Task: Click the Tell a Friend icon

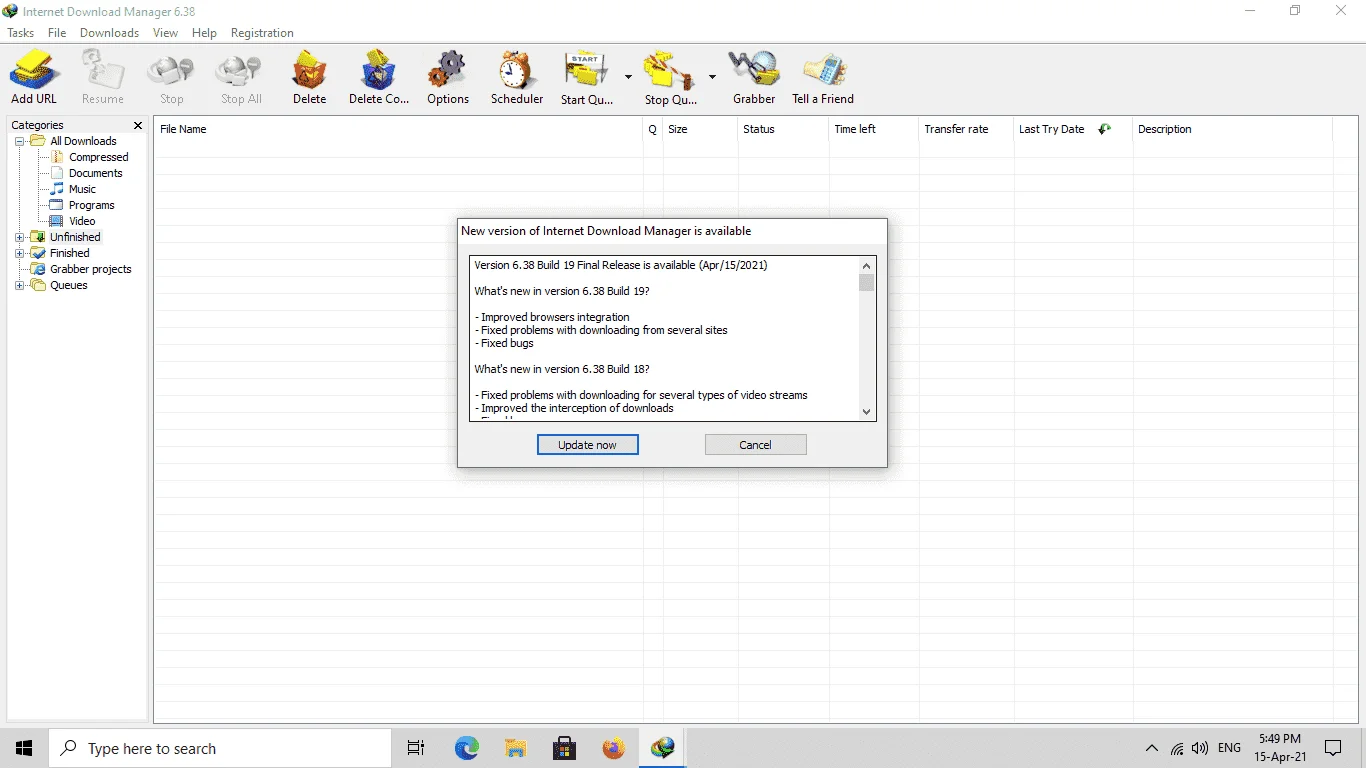Action: (823, 77)
